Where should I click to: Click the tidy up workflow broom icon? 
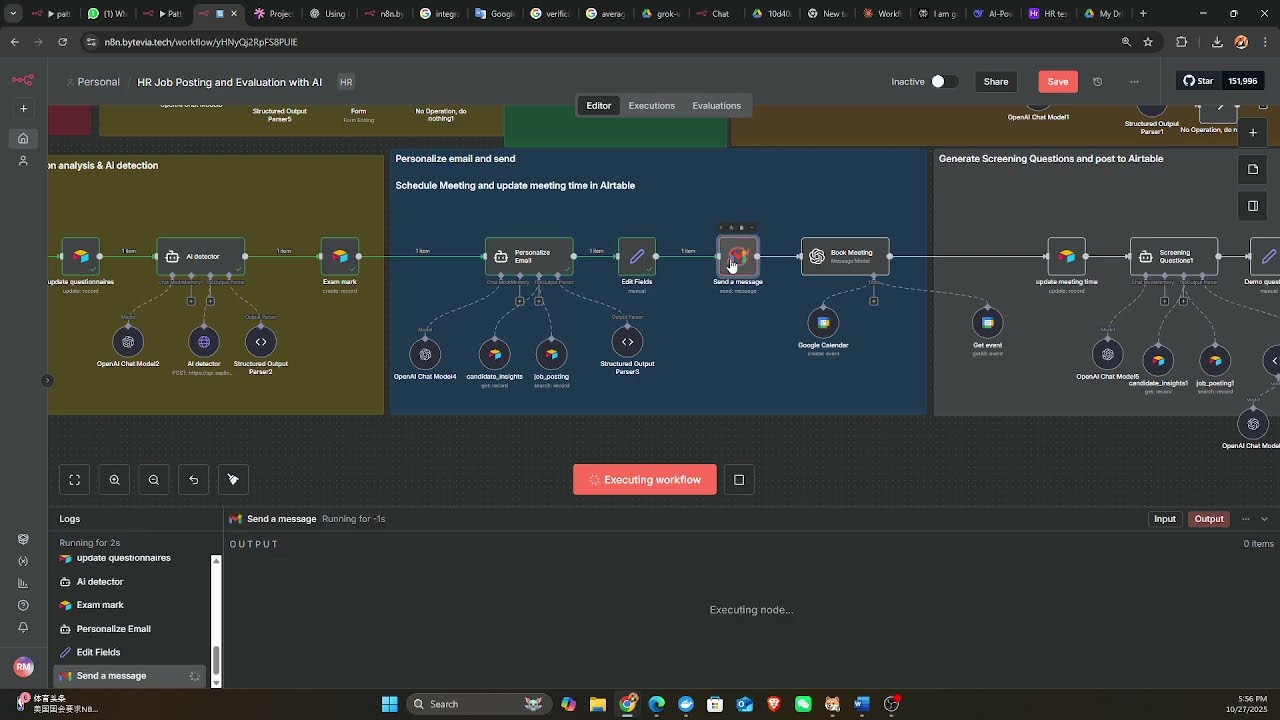click(x=233, y=480)
